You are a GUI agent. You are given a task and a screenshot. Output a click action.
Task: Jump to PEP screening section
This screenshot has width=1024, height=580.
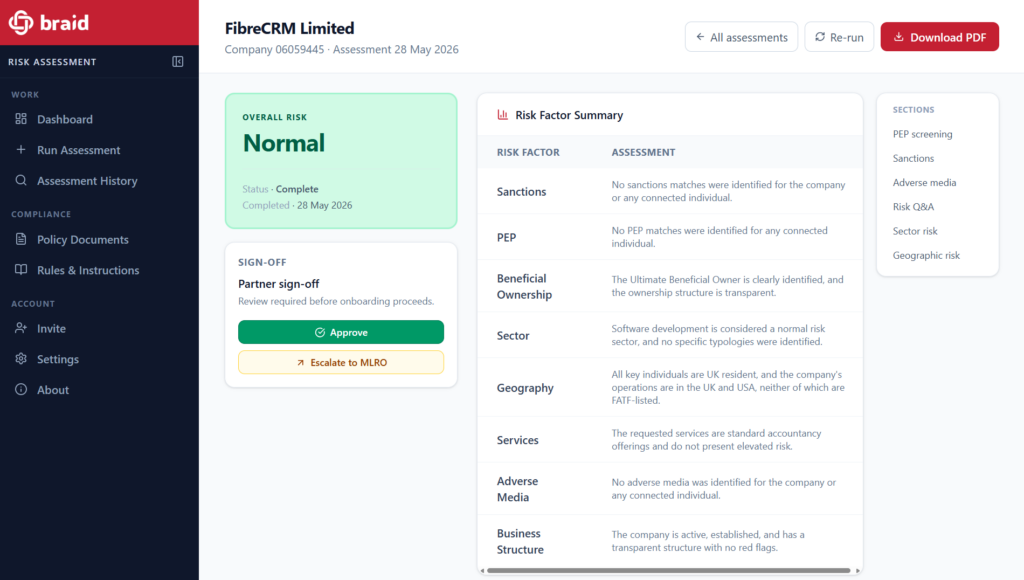click(922, 134)
